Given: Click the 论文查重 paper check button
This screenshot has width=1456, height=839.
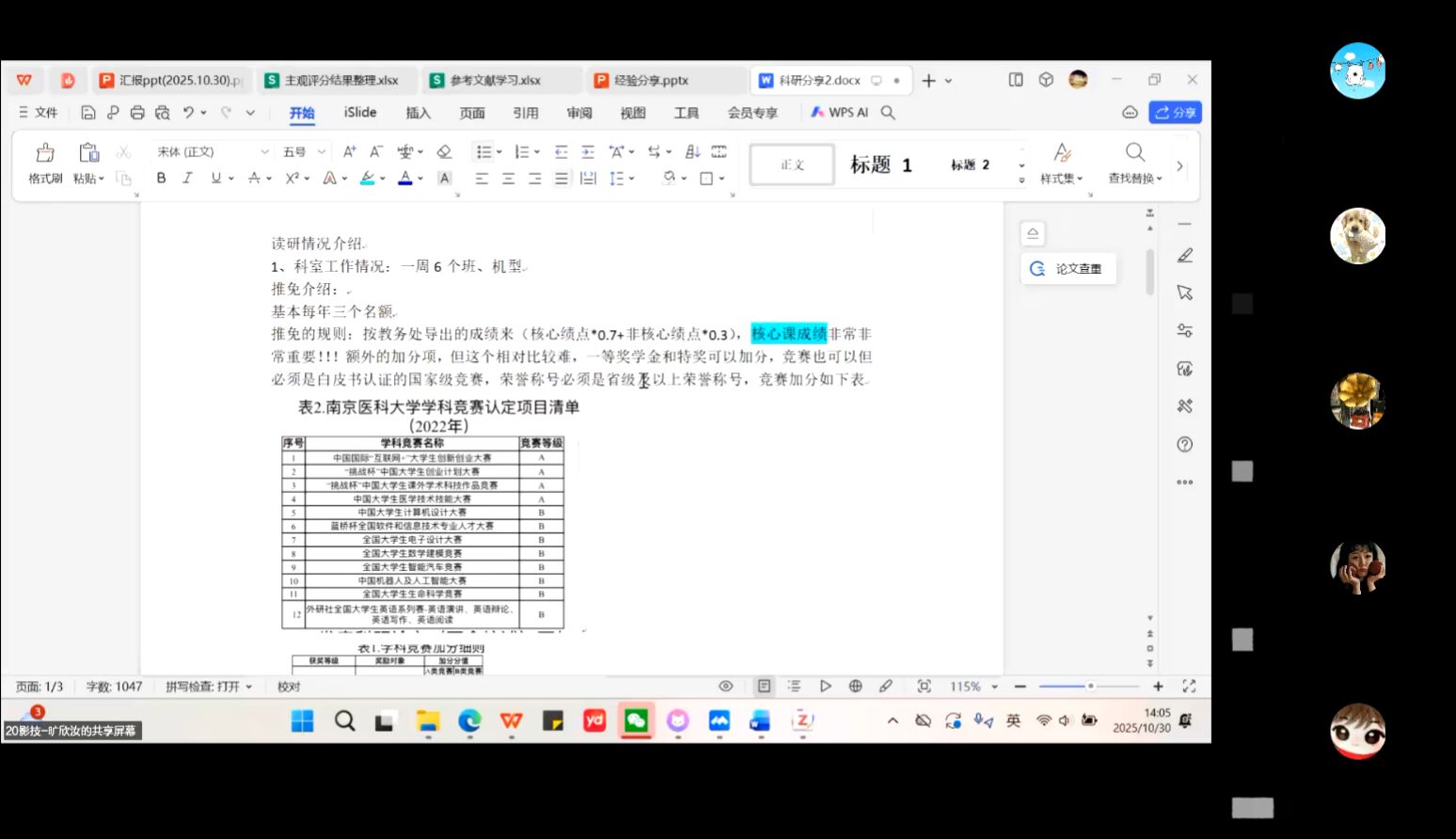Looking at the screenshot, I should coord(1068,269).
